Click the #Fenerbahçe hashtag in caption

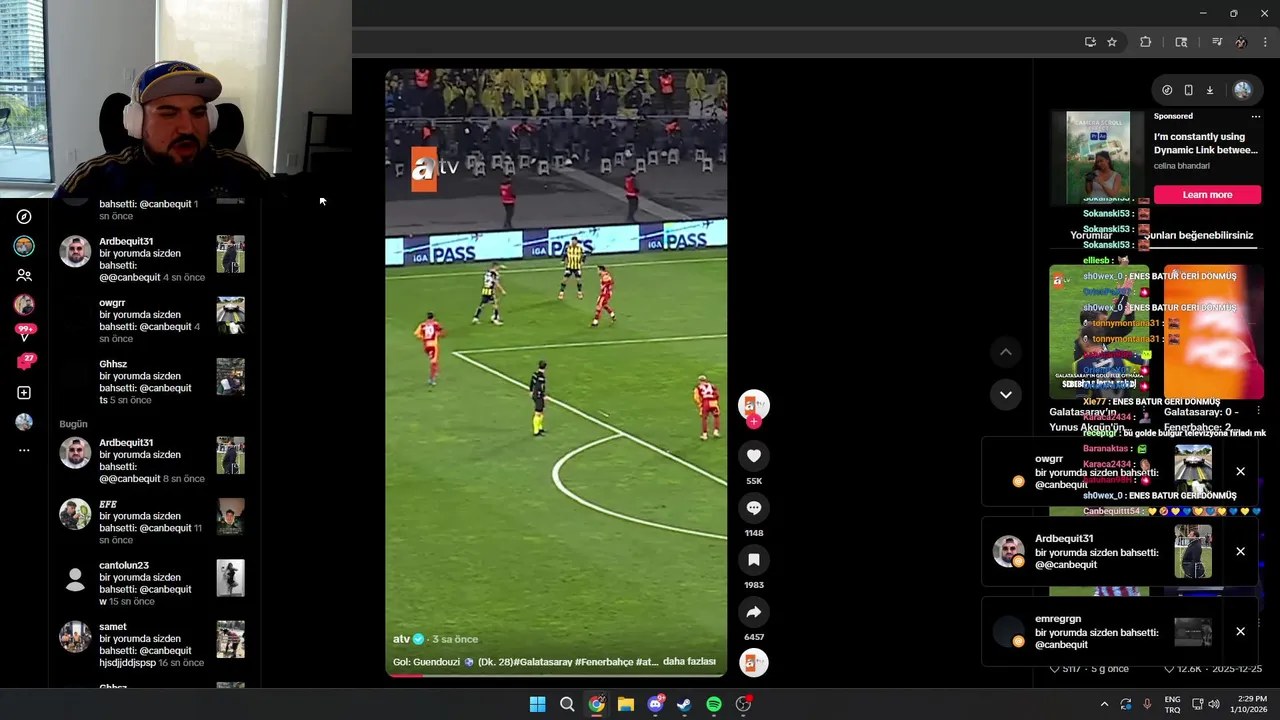(x=604, y=662)
